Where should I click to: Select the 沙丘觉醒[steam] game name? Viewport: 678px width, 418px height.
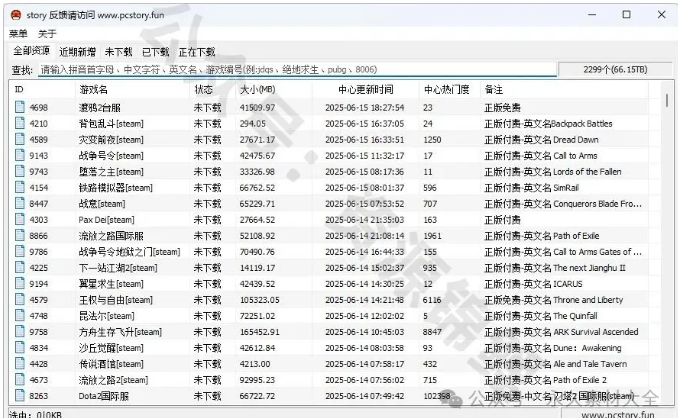[x=111, y=348]
